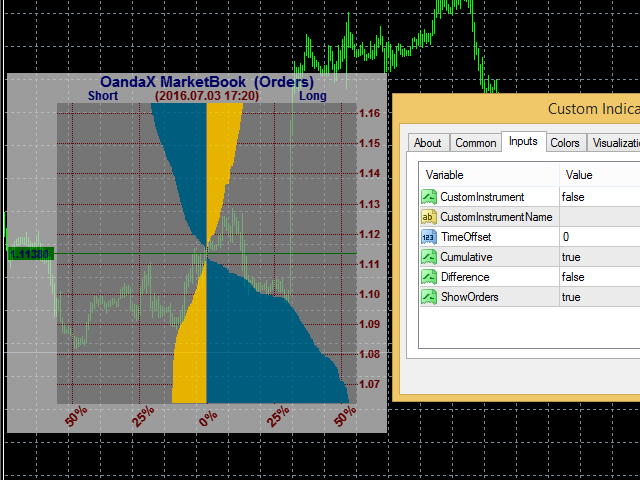Viewport: 640px width, 480px height.
Task: Click the 1.13 price axis label
Action: point(370,204)
